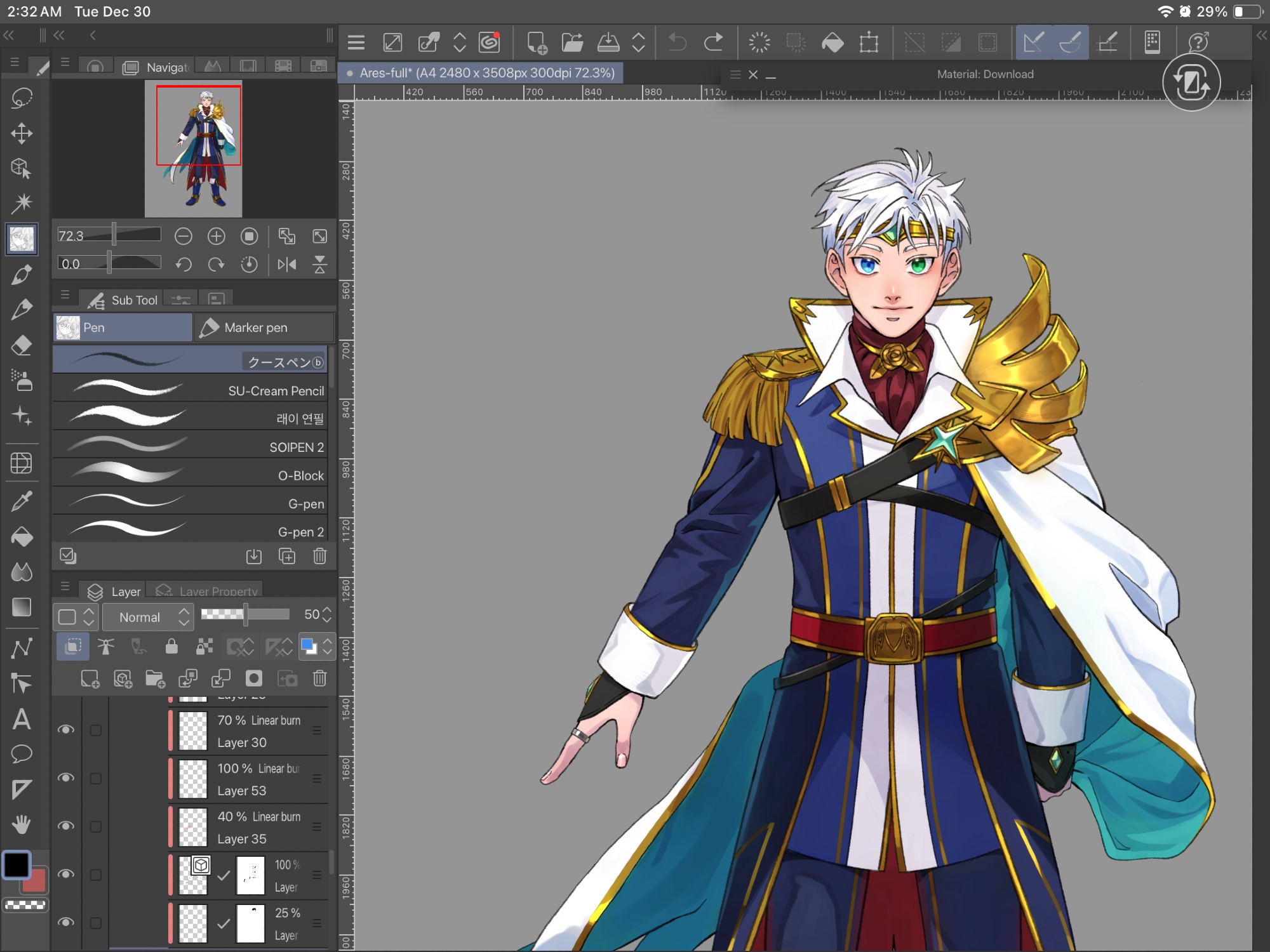The image size is (1270, 952).
Task: Click the Undo arrow in command bar
Action: pyautogui.click(x=678, y=43)
